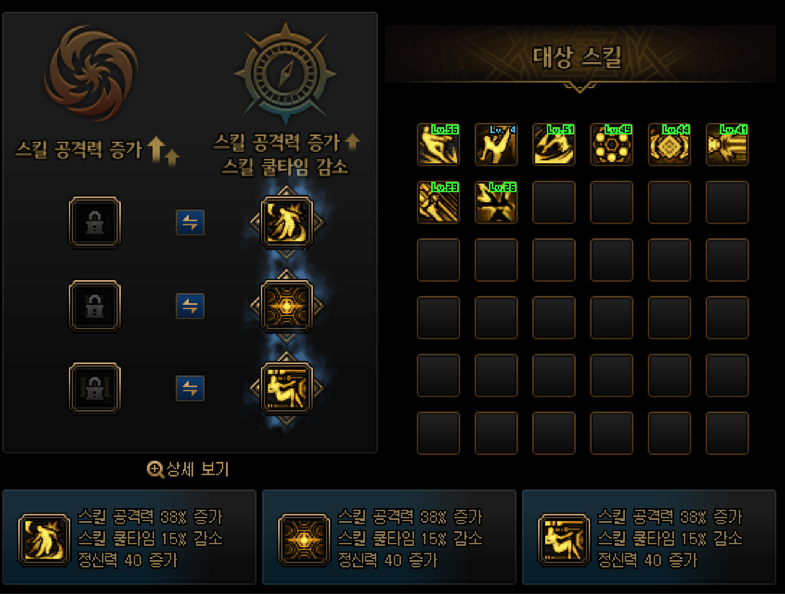Image resolution: width=785 pixels, height=594 pixels.
Task: Open 상세 보기 detail view
Action: [x=188, y=469]
